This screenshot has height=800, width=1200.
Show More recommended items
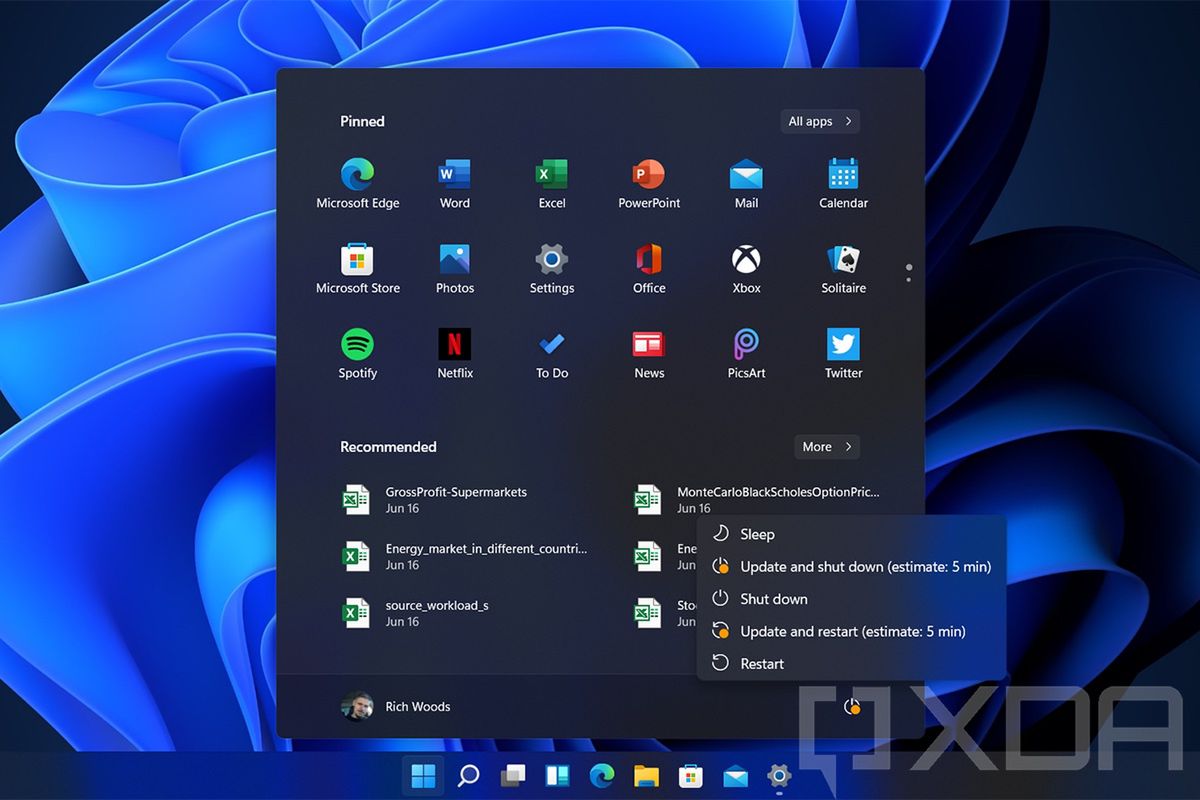(x=826, y=447)
